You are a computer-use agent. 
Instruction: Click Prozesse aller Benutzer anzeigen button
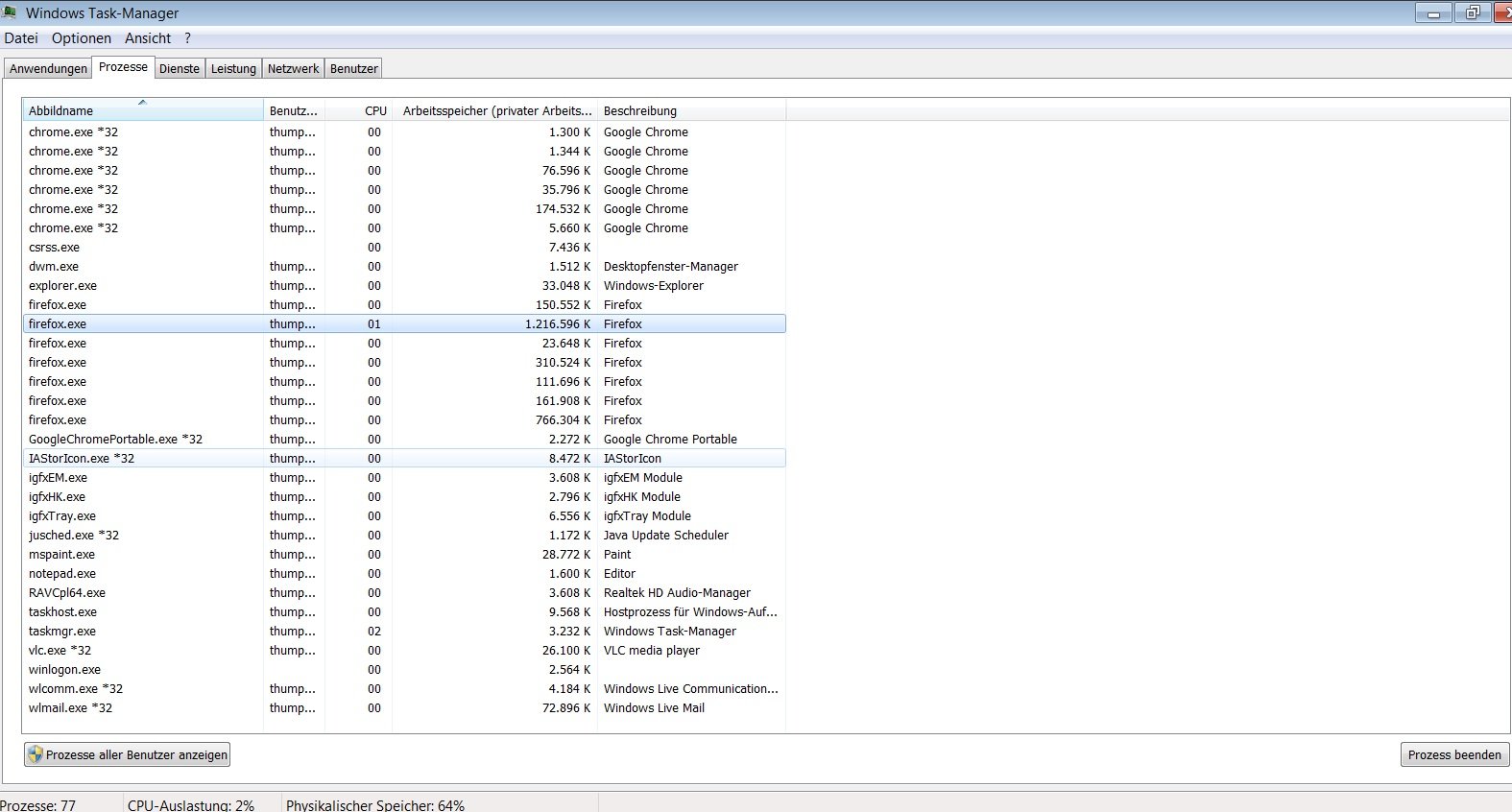pyautogui.click(x=128, y=754)
